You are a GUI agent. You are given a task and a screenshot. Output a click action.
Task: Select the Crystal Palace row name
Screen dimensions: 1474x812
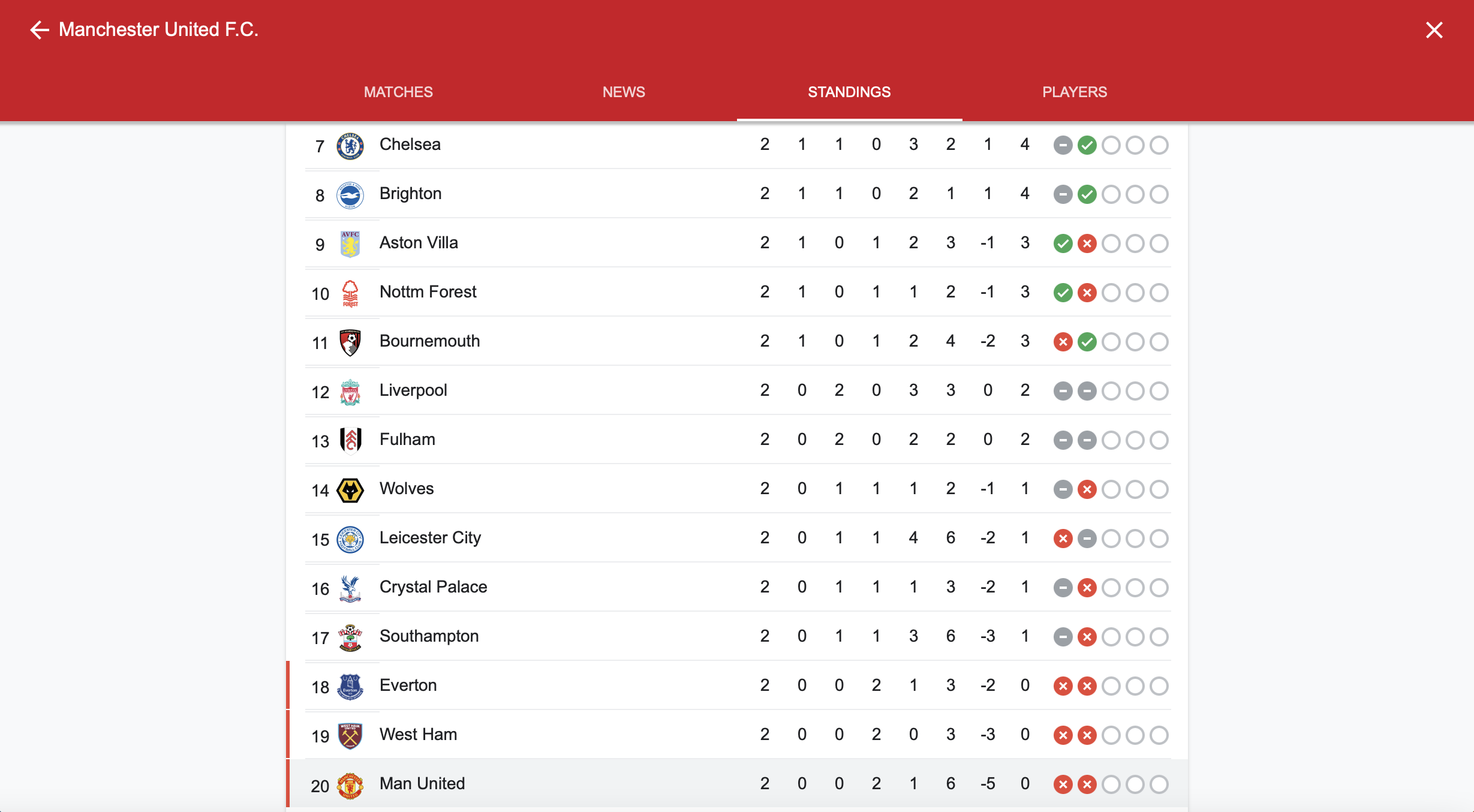coord(433,587)
